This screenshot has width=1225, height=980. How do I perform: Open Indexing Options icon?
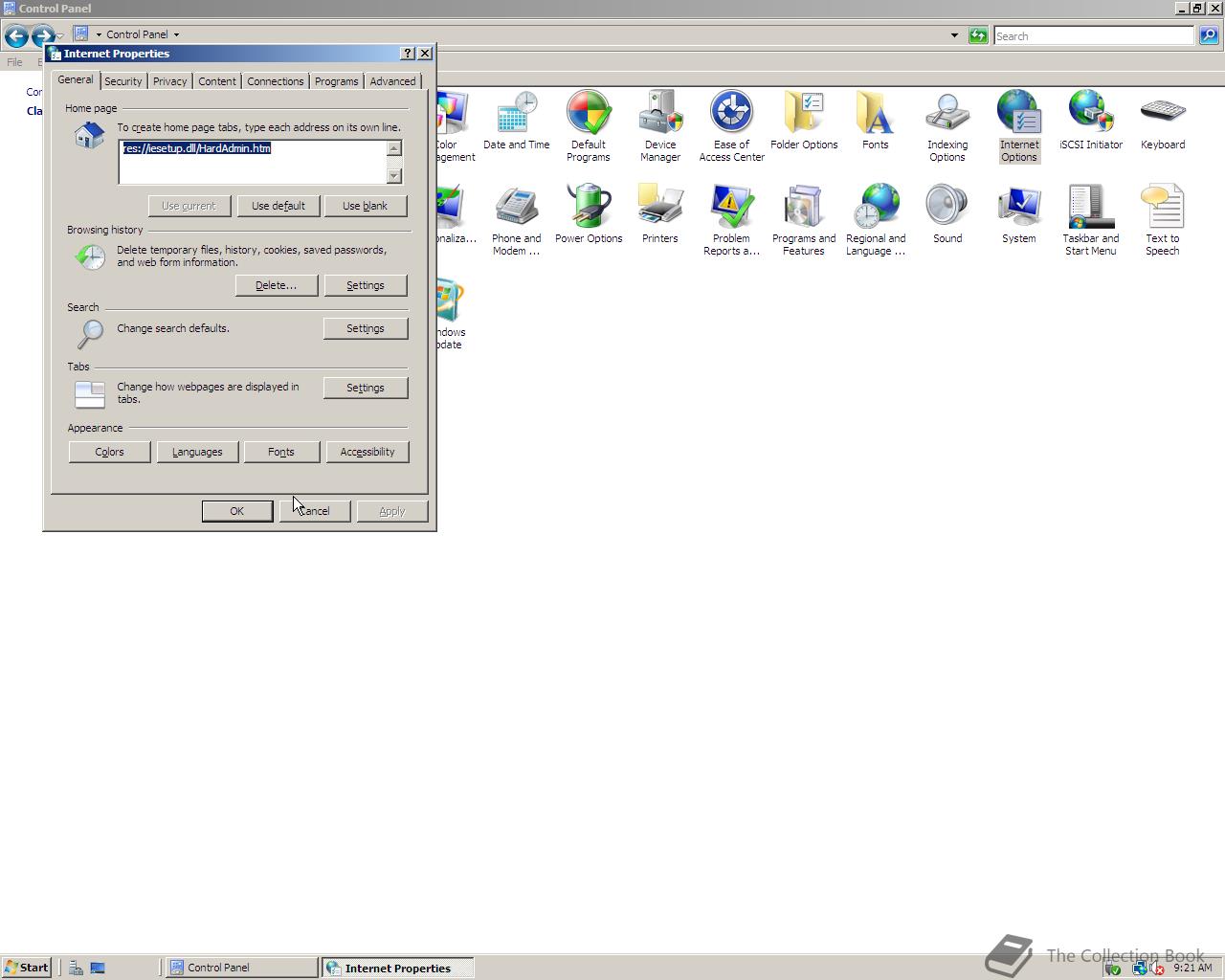tap(947, 126)
